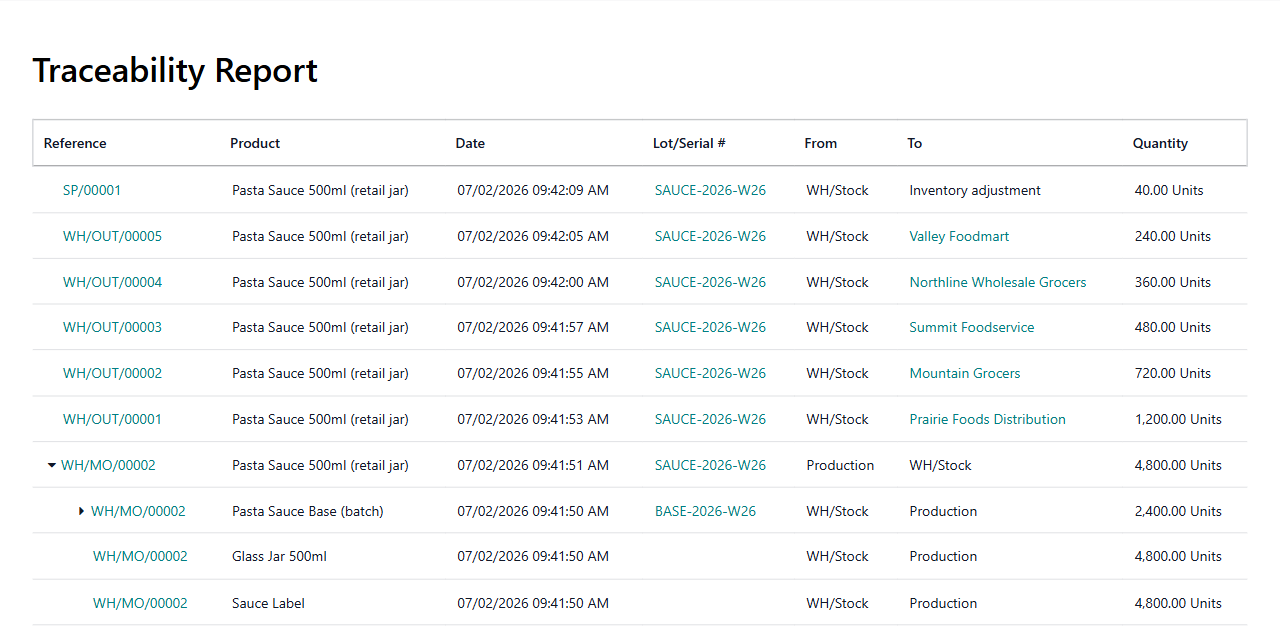The width and height of the screenshot is (1280, 642).
Task: Click Production destination in Sauce Label row
Action: point(943,603)
